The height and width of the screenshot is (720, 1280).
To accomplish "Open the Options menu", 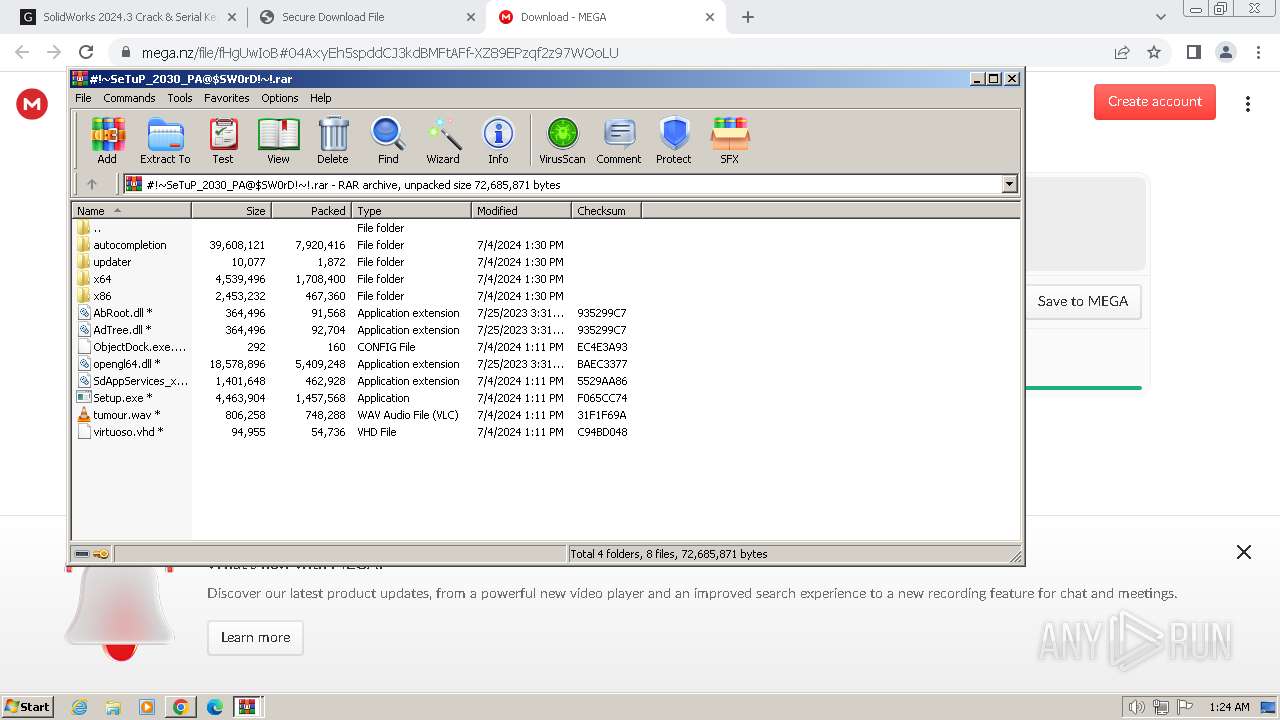I will click(280, 98).
